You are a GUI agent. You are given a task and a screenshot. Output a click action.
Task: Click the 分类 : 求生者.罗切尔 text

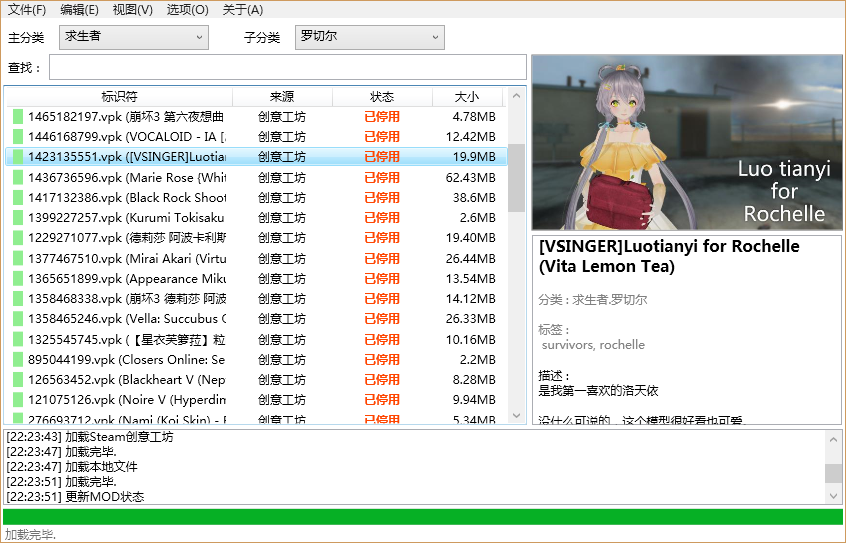click(x=592, y=300)
